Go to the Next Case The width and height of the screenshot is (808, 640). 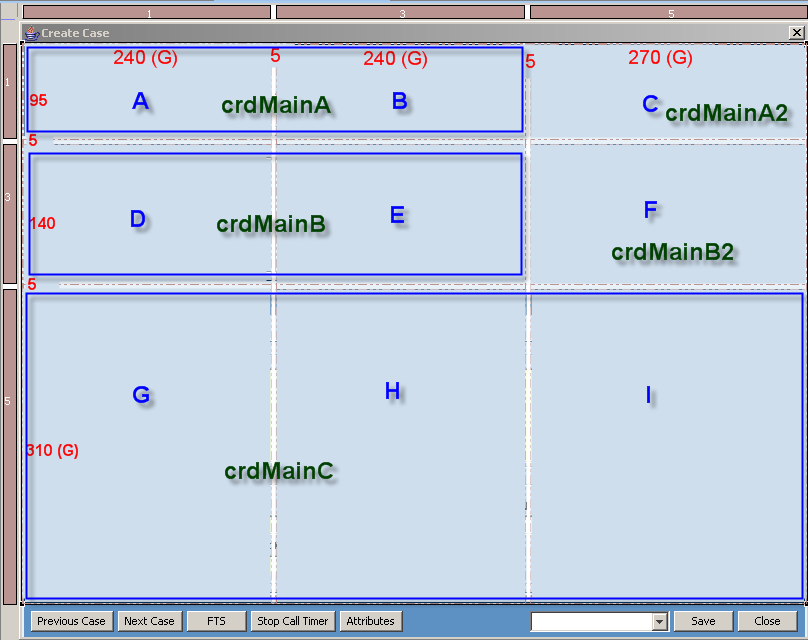coord(149,621)
